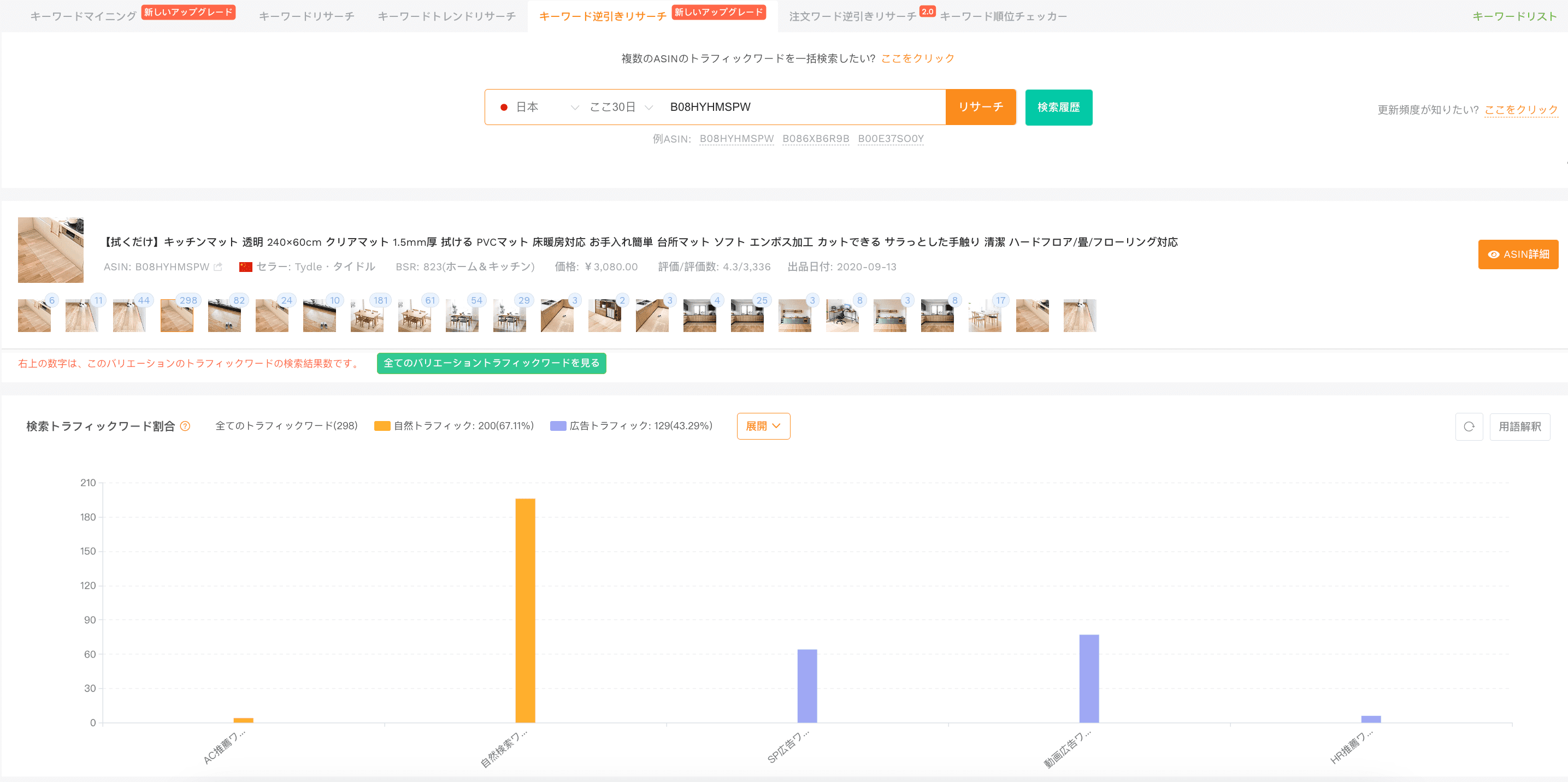1568x782 pixels.
Task: Open 注文ワード逆引きリサーチ tab
Action: 852,16
